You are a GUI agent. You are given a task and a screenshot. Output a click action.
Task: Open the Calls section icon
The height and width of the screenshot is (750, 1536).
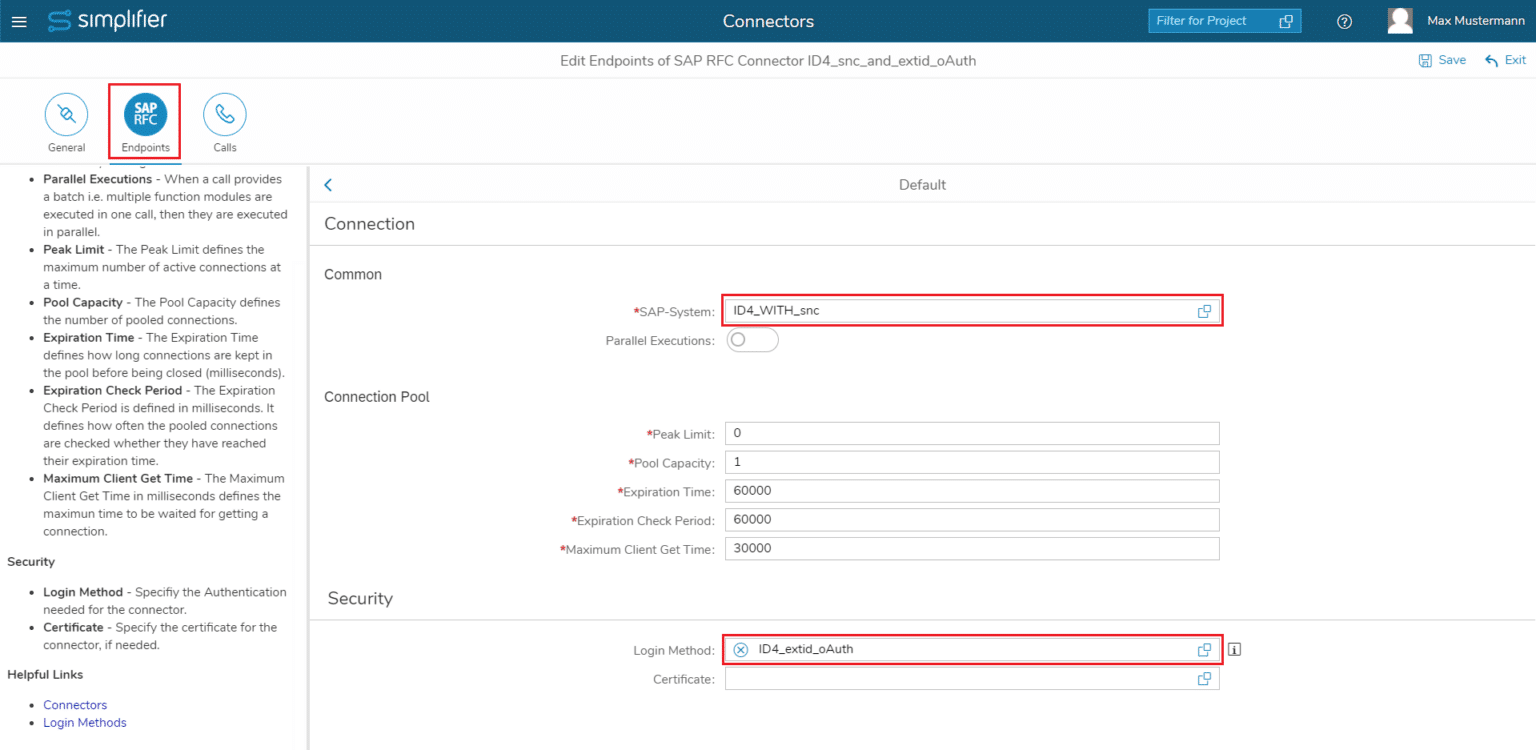pos(224,113)
